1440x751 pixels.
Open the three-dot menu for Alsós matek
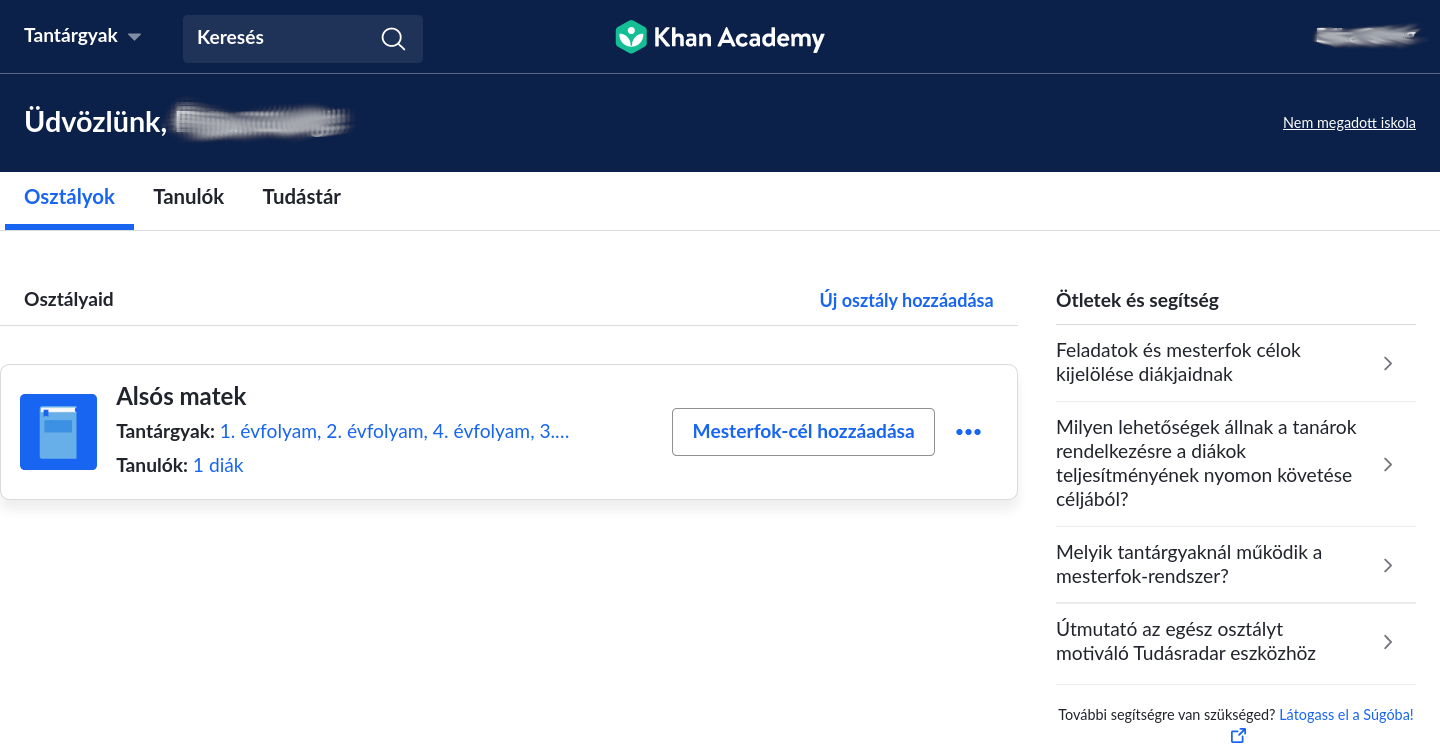[x=968, y=432]
